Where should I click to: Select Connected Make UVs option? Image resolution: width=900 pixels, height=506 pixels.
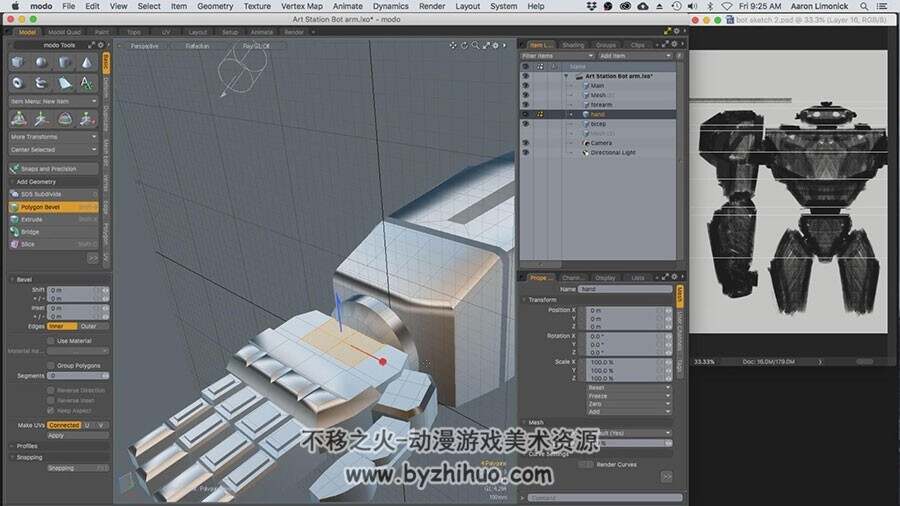tap(64, 425)
